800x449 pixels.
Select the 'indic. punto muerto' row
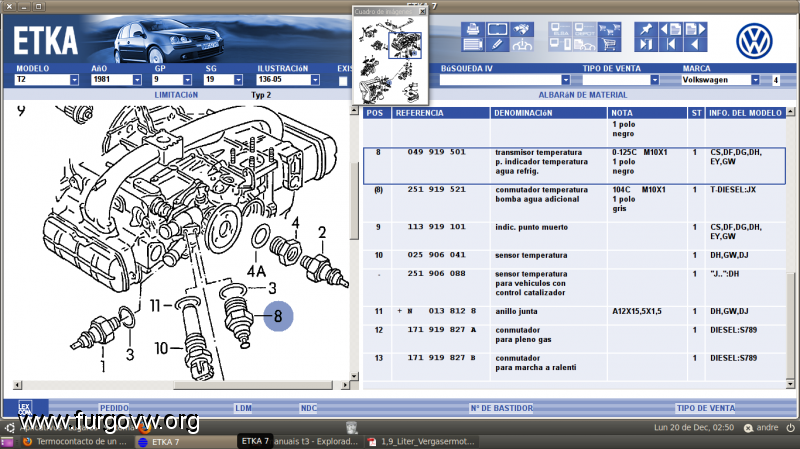point(574,235)
